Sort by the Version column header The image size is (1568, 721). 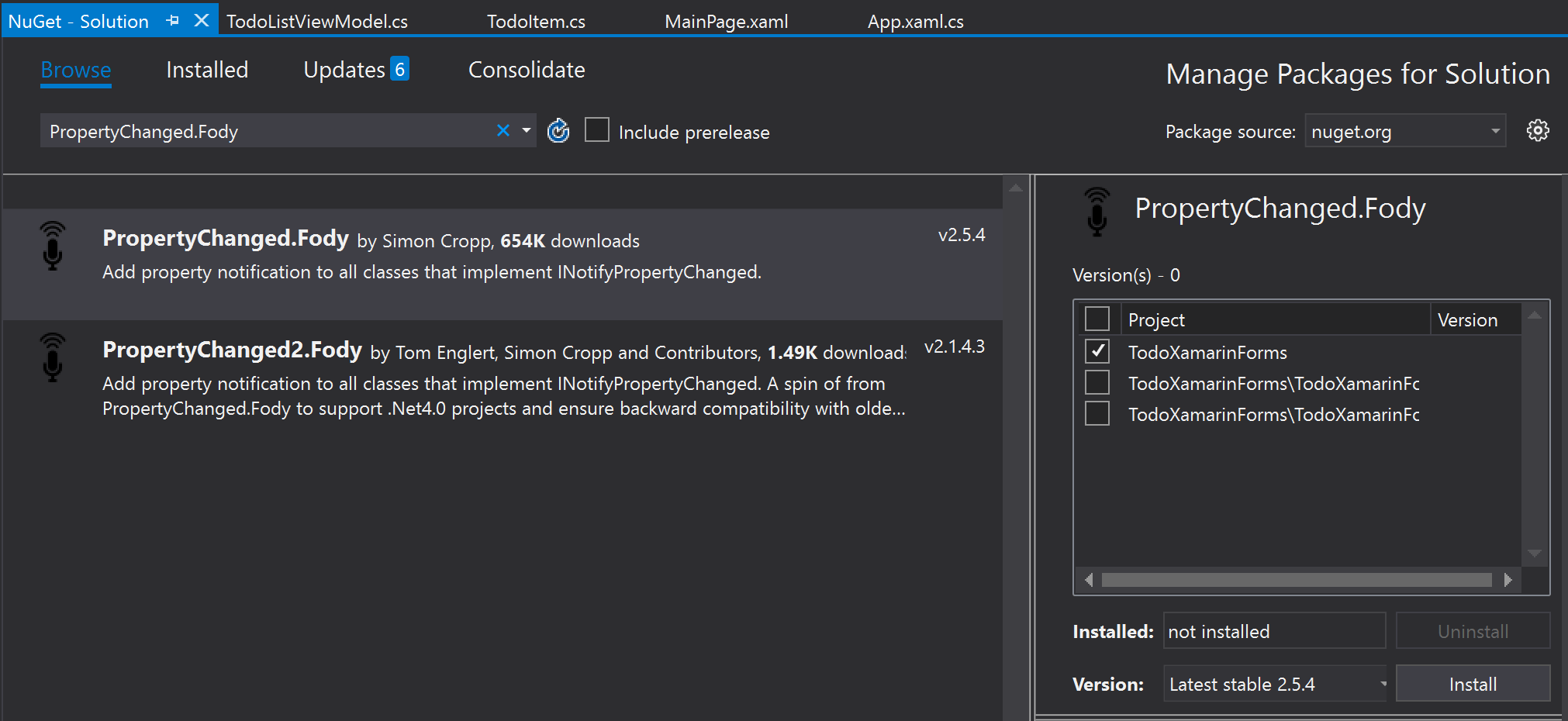(x=1475, y=319)
